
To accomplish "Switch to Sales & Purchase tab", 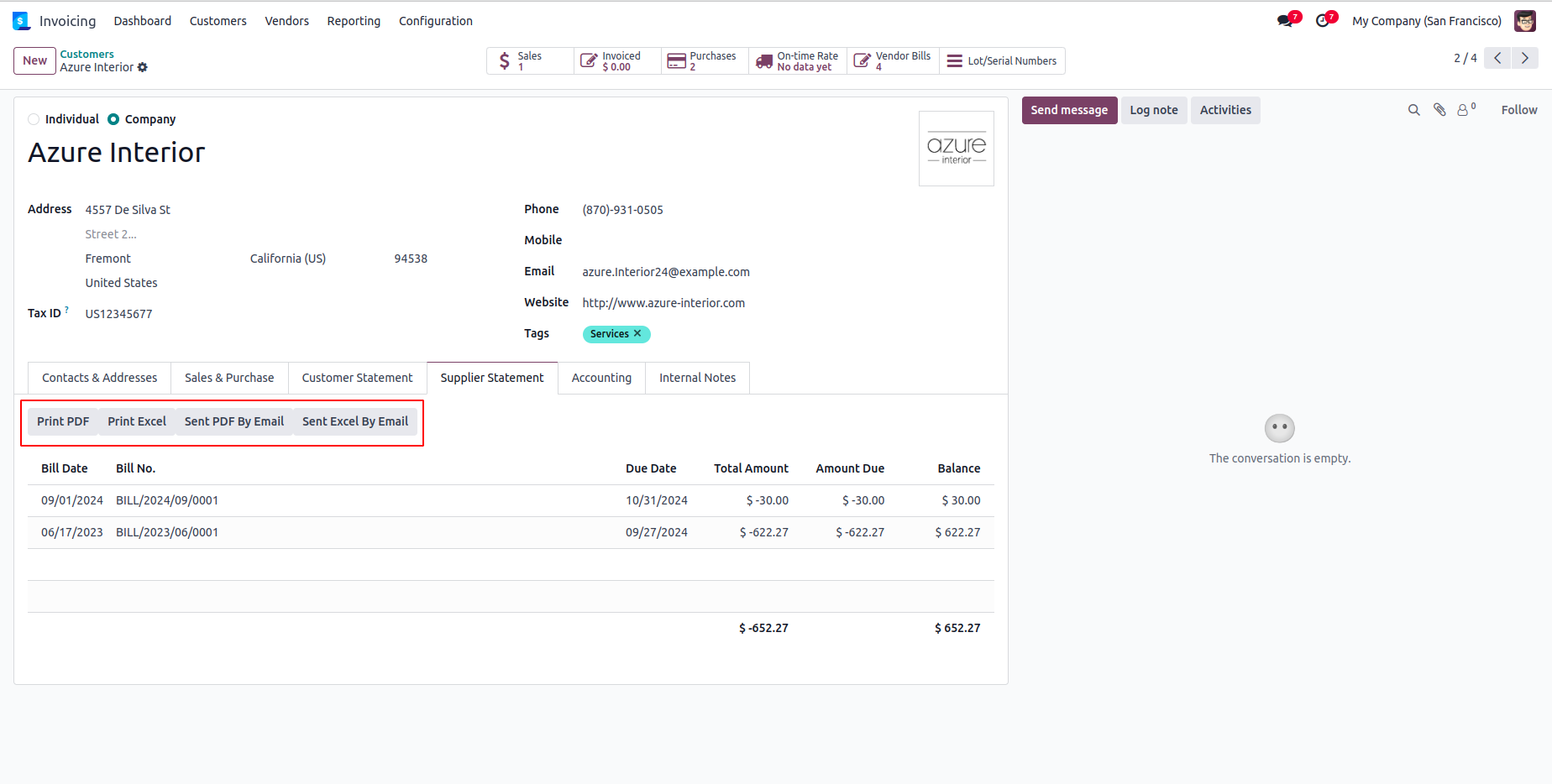I will pos(229,378).
